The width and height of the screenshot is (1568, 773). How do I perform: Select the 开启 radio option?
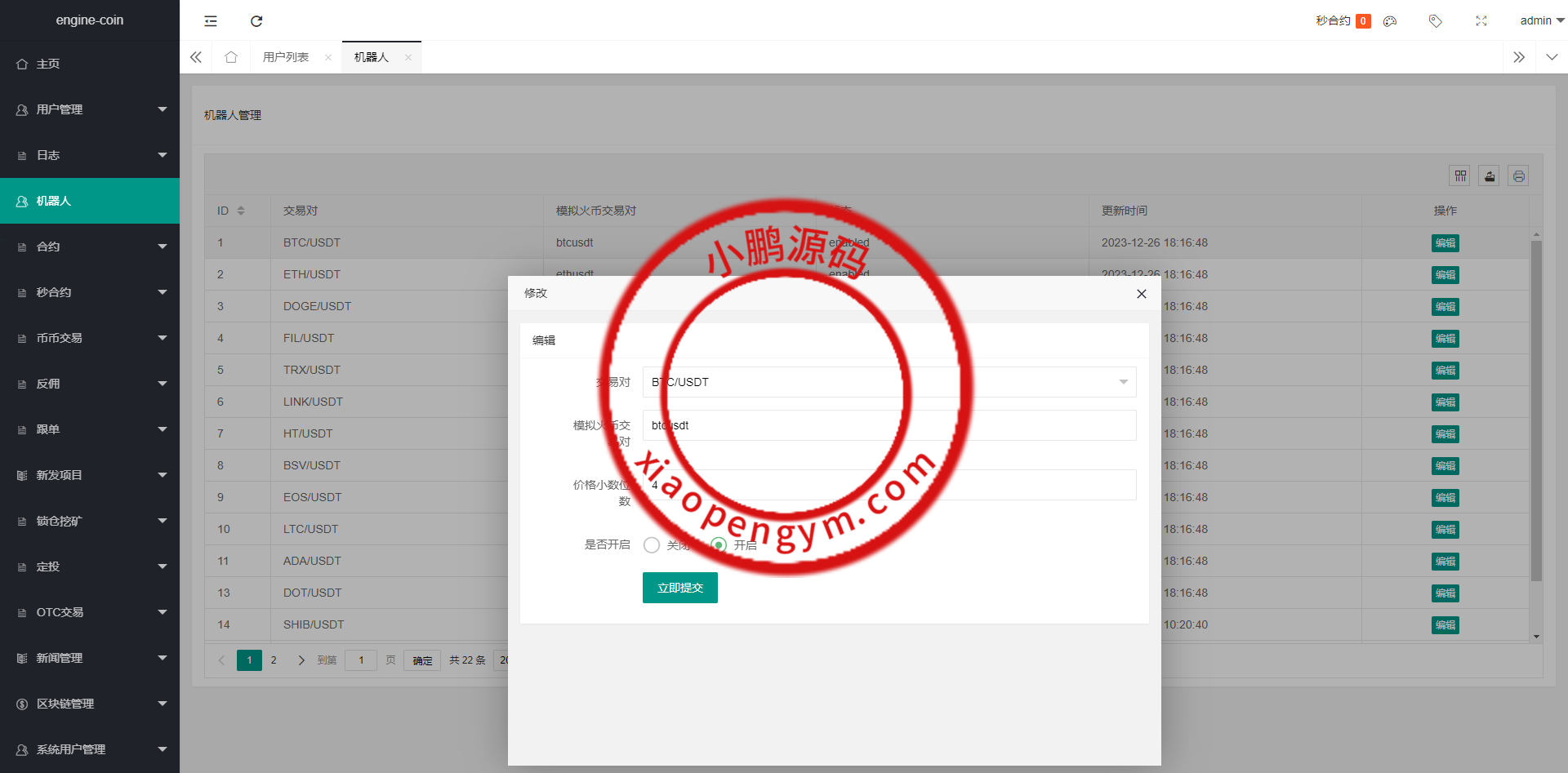(719, 545)
